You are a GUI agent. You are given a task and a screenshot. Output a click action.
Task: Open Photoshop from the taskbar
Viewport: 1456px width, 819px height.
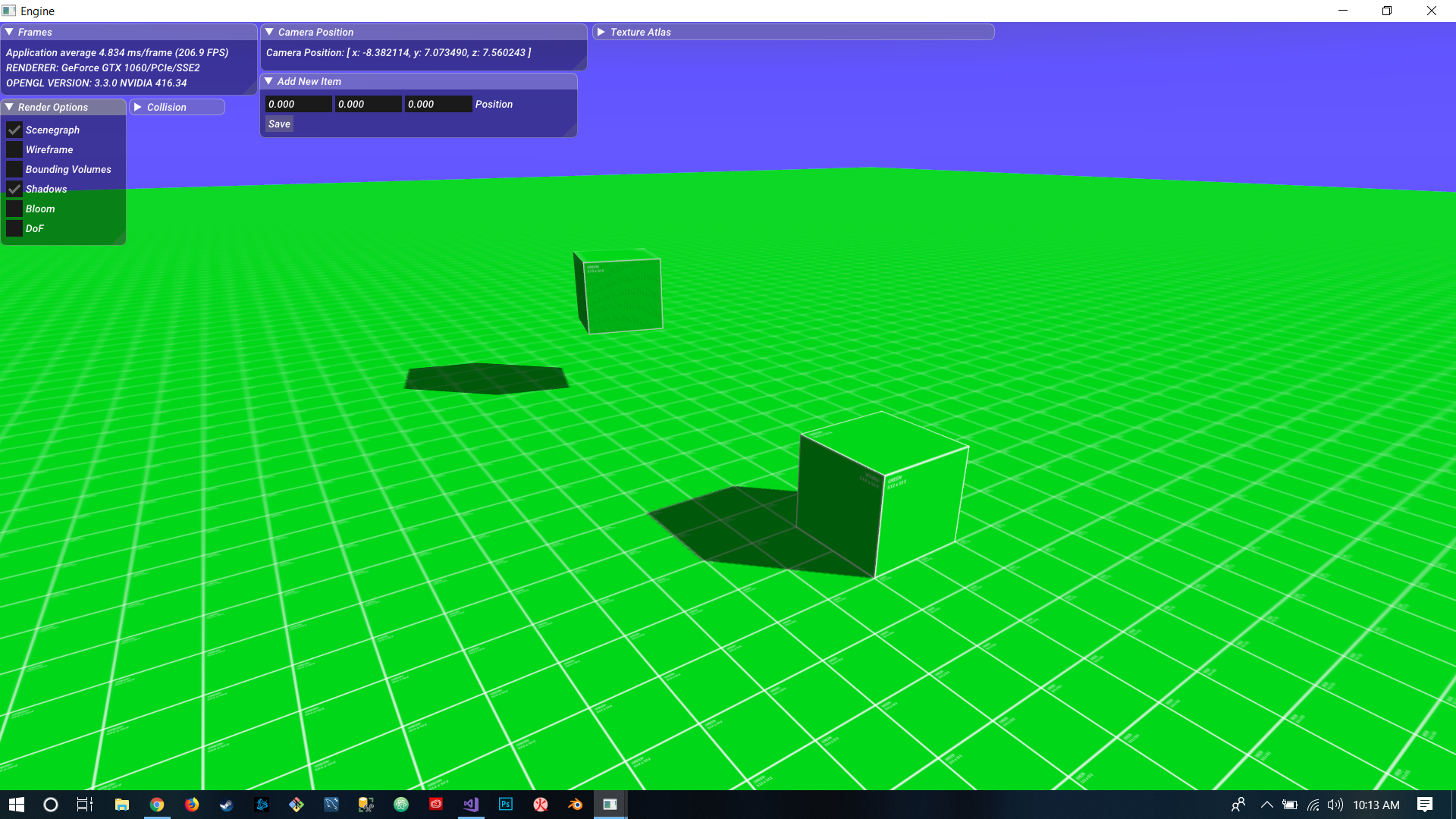tap(506, 805)
